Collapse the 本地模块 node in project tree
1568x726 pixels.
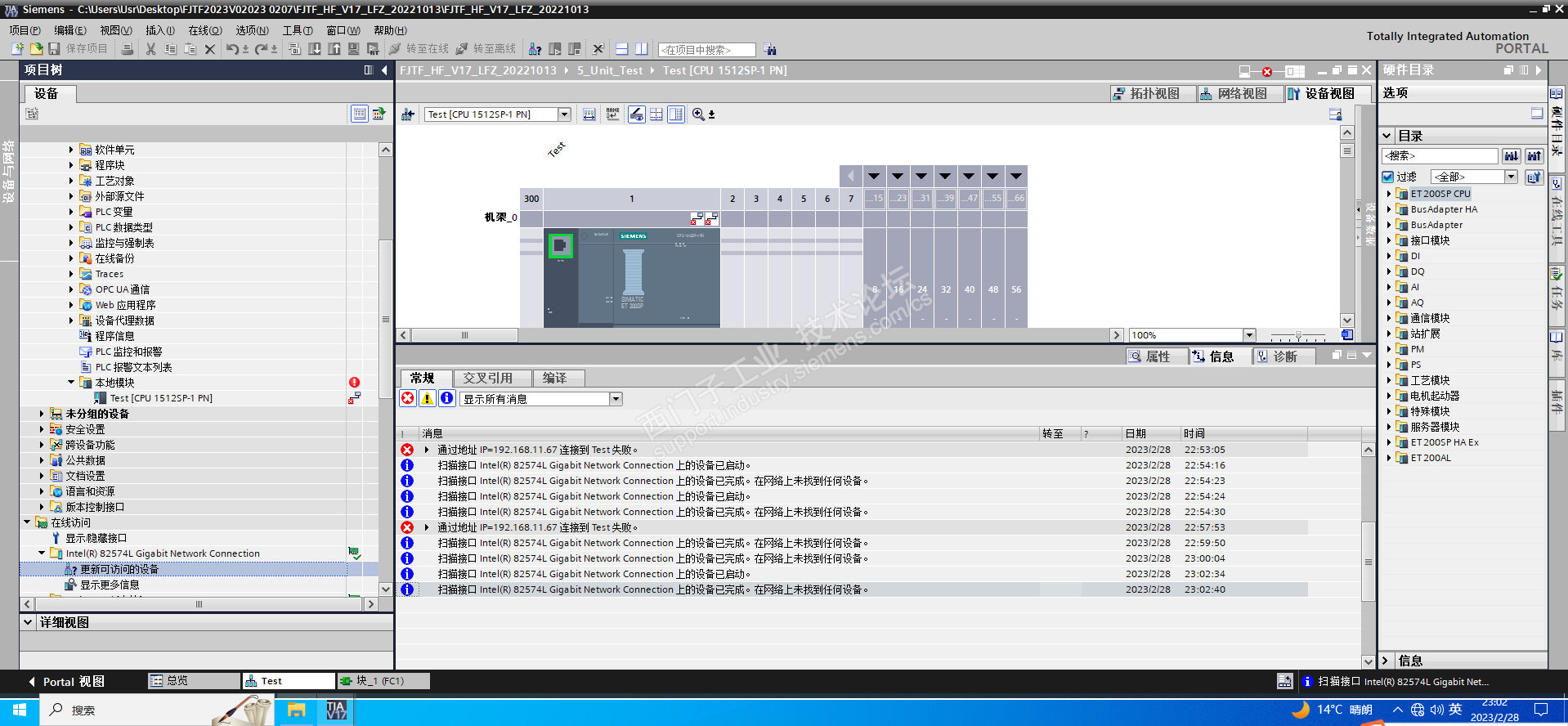71,383
